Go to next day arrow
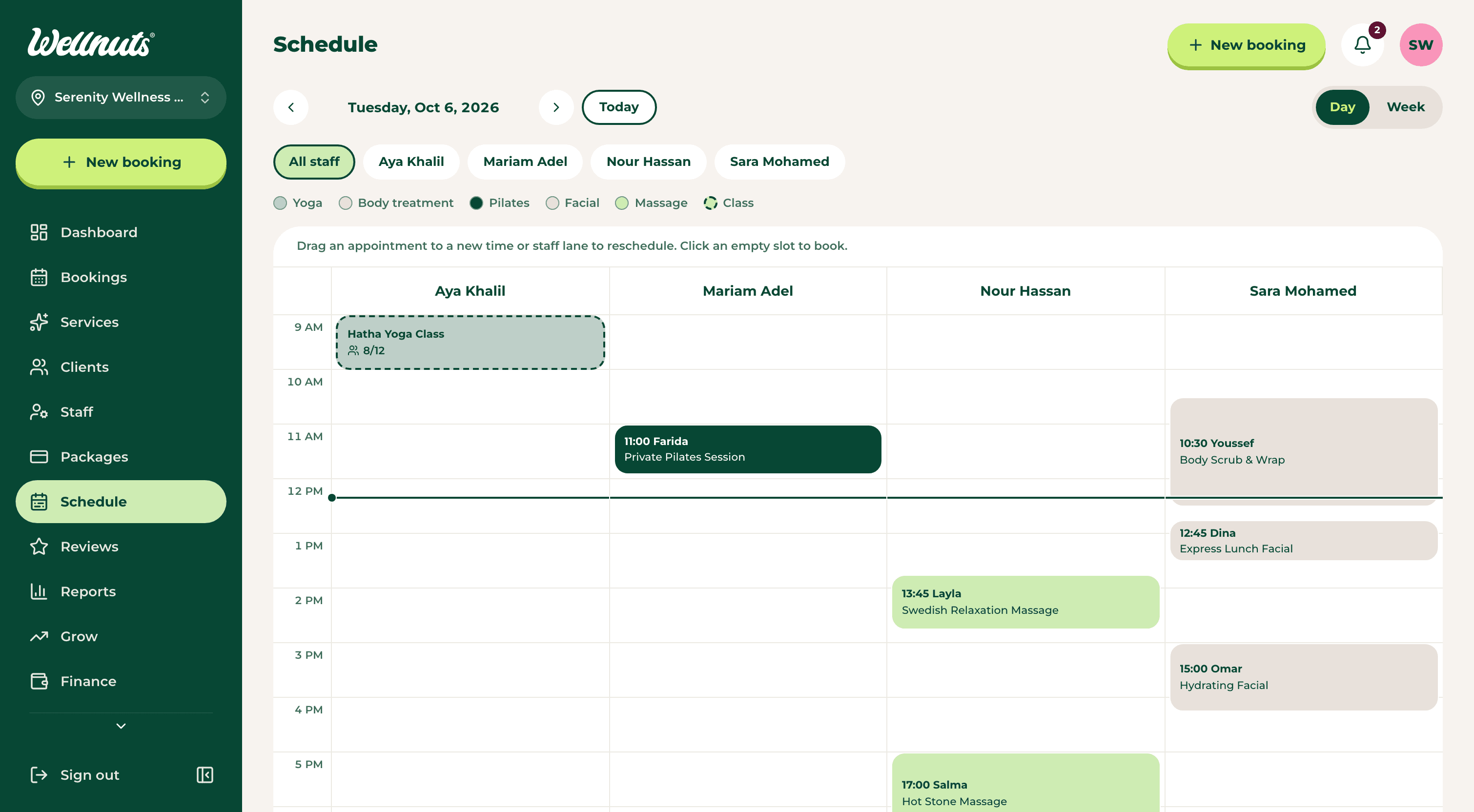This screenshot has height=812, width=1474. 556,107
